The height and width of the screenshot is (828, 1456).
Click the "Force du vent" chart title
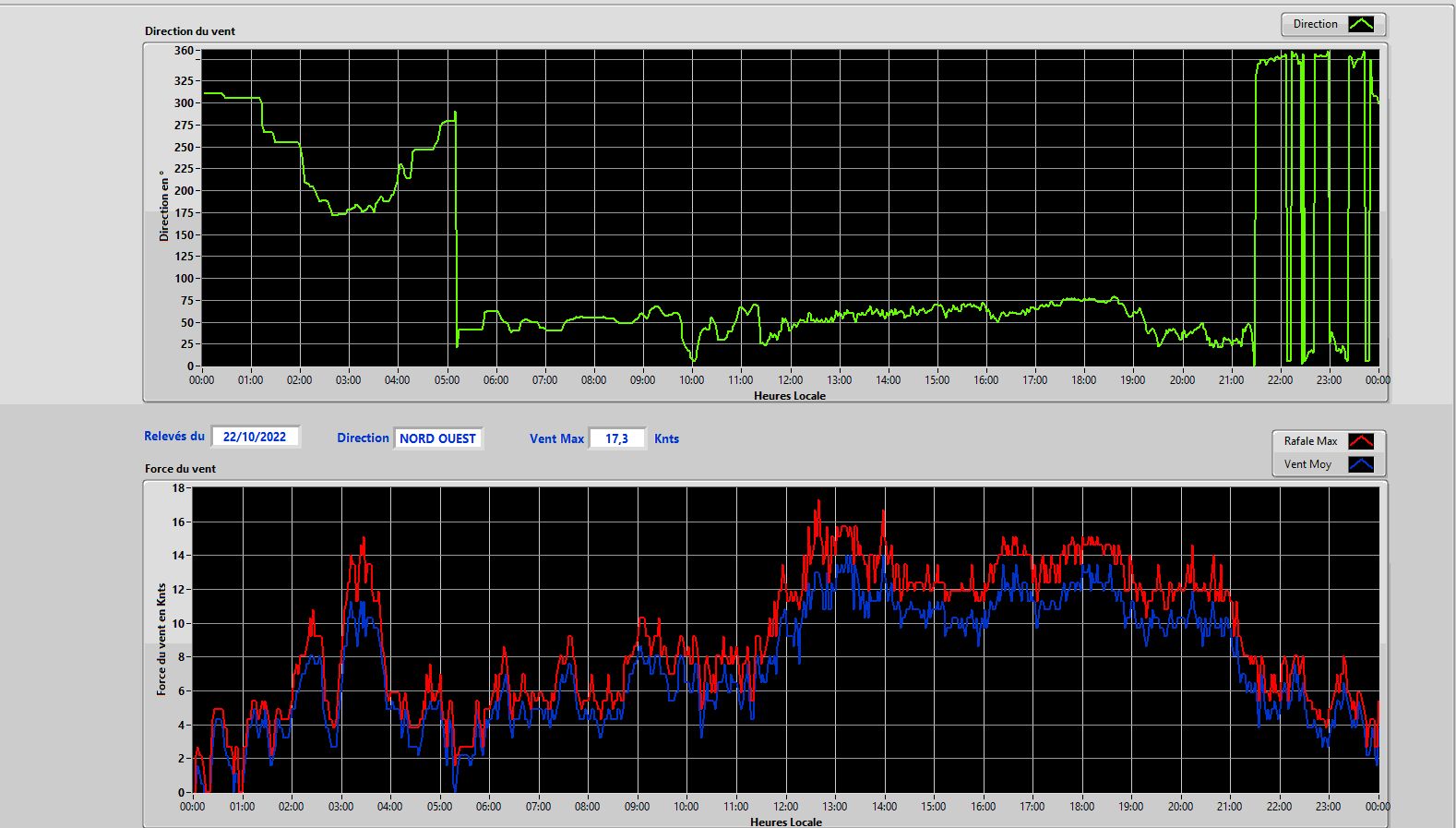click(180, 469)
